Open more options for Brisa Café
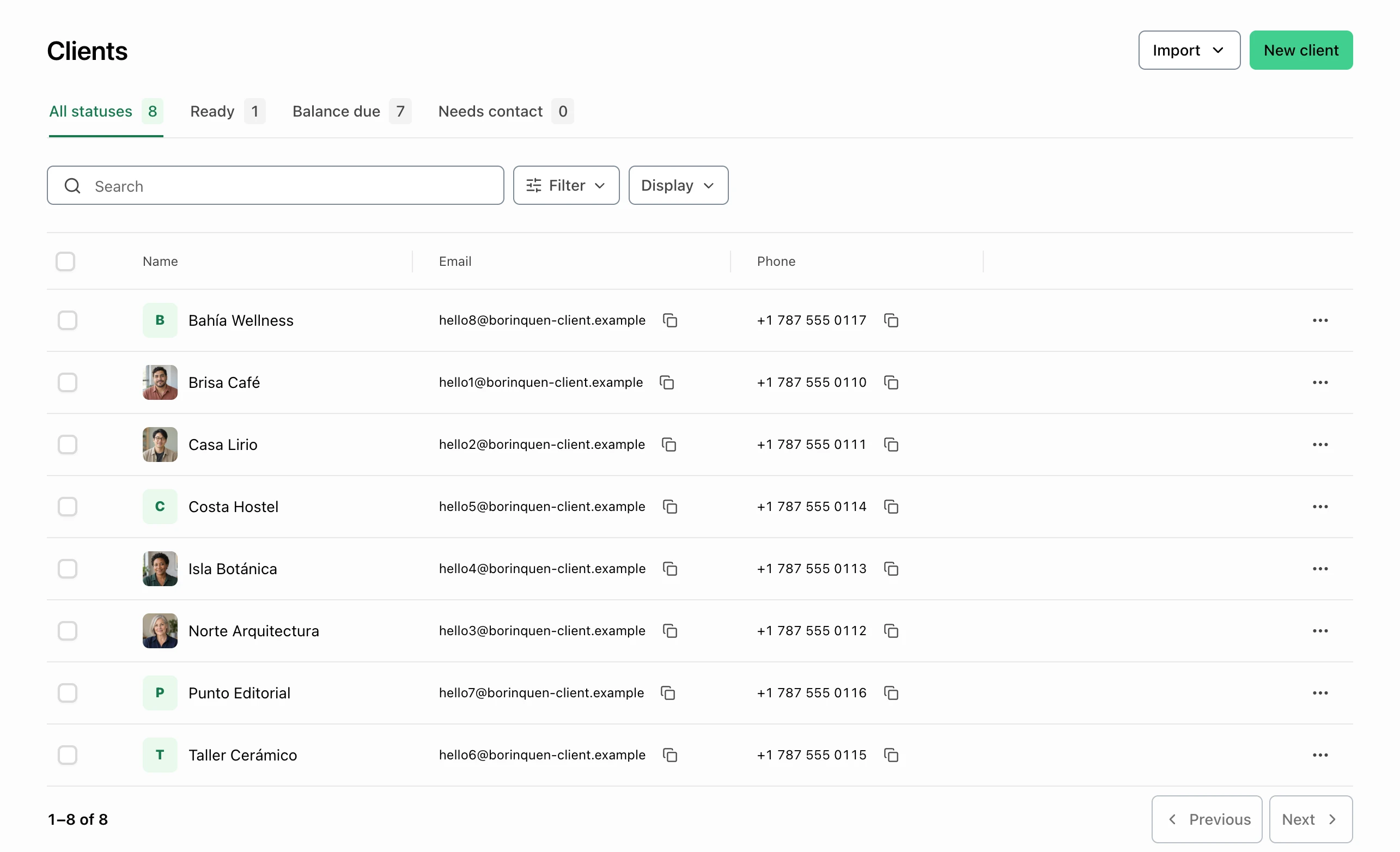The height and width of the screenshot is (852, 1400). [x=1320, y=382]
